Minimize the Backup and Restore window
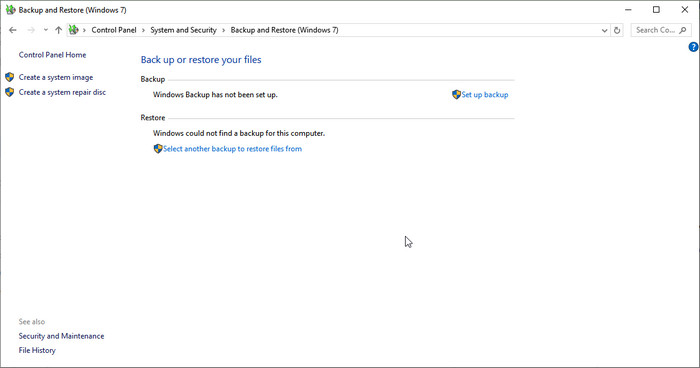Image resolution: width=700 pixels, height=368 pixels. tap(628, 9)
